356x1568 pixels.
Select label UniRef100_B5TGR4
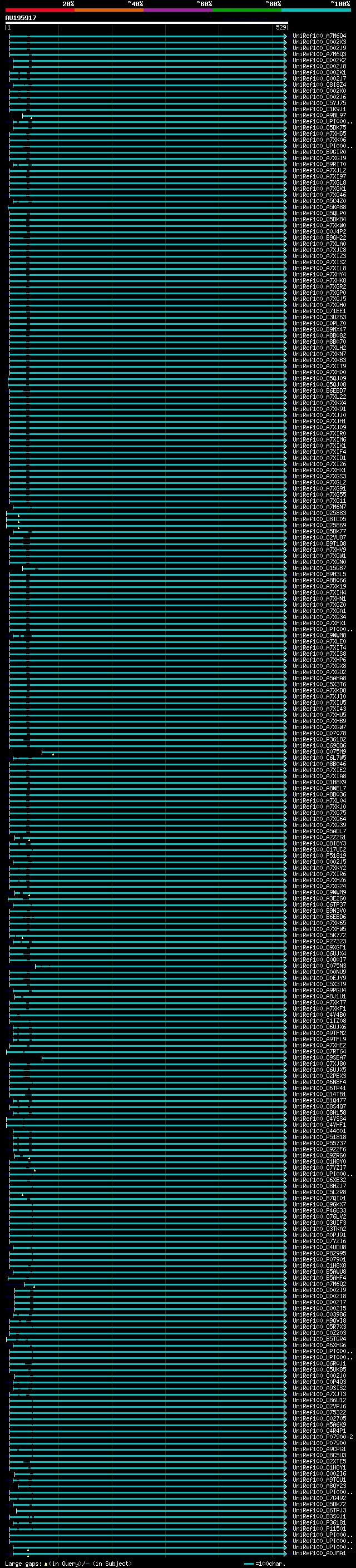(319, 1338)
